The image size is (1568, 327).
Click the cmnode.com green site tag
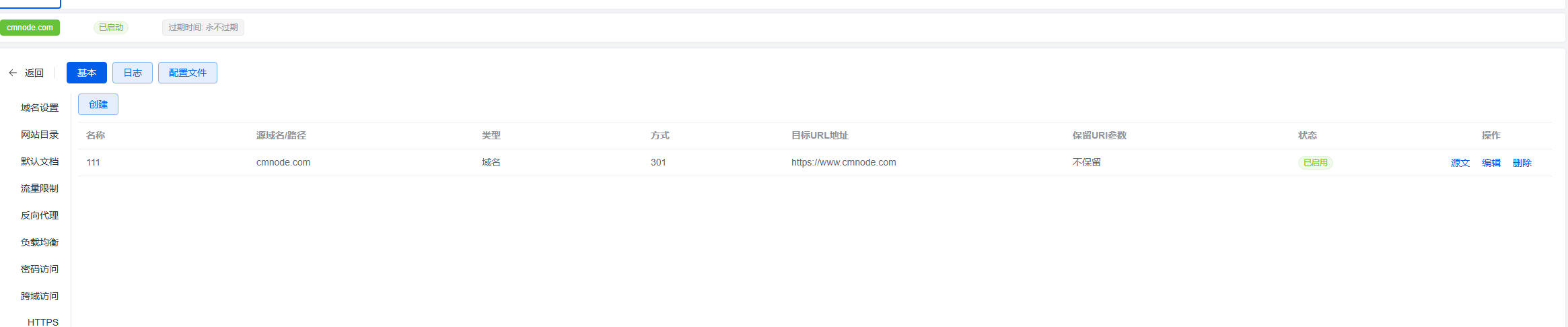(x=30, y=28)
